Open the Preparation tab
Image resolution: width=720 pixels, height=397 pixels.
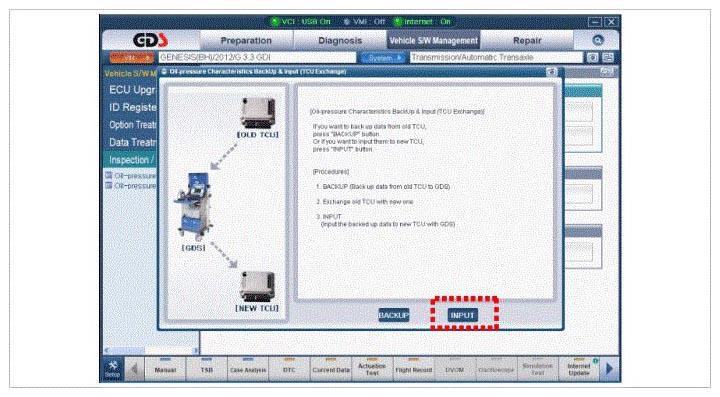(x=246, y=40)
